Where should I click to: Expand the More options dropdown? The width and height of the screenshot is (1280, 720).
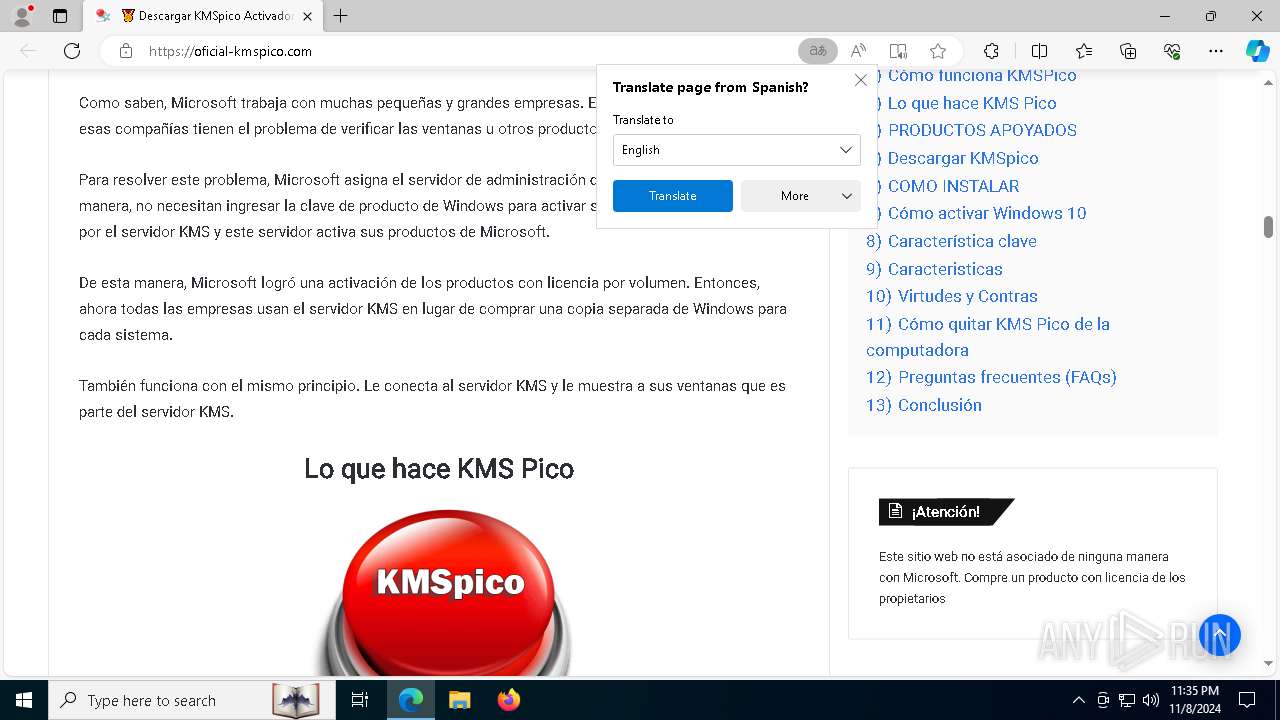801,196
